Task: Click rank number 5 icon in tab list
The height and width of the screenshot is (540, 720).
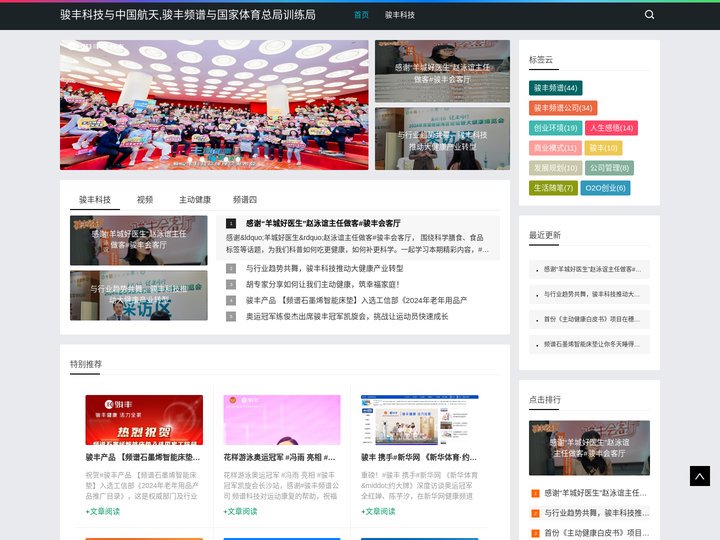Action: pos(231,316)
